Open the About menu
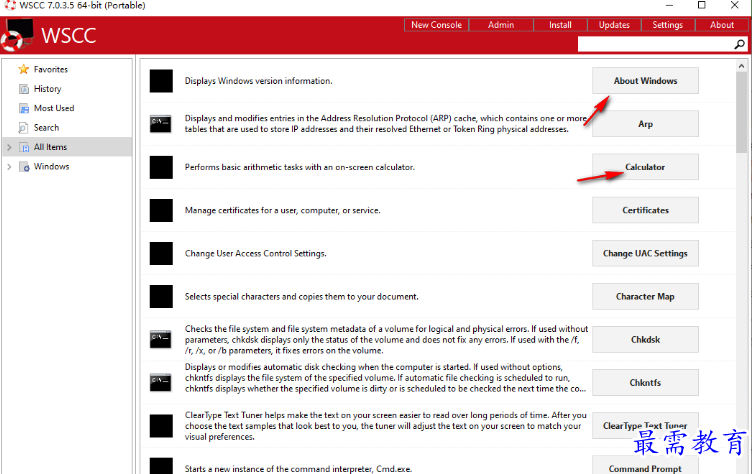The height and width of the screenshot is (474, 755). 722,25
